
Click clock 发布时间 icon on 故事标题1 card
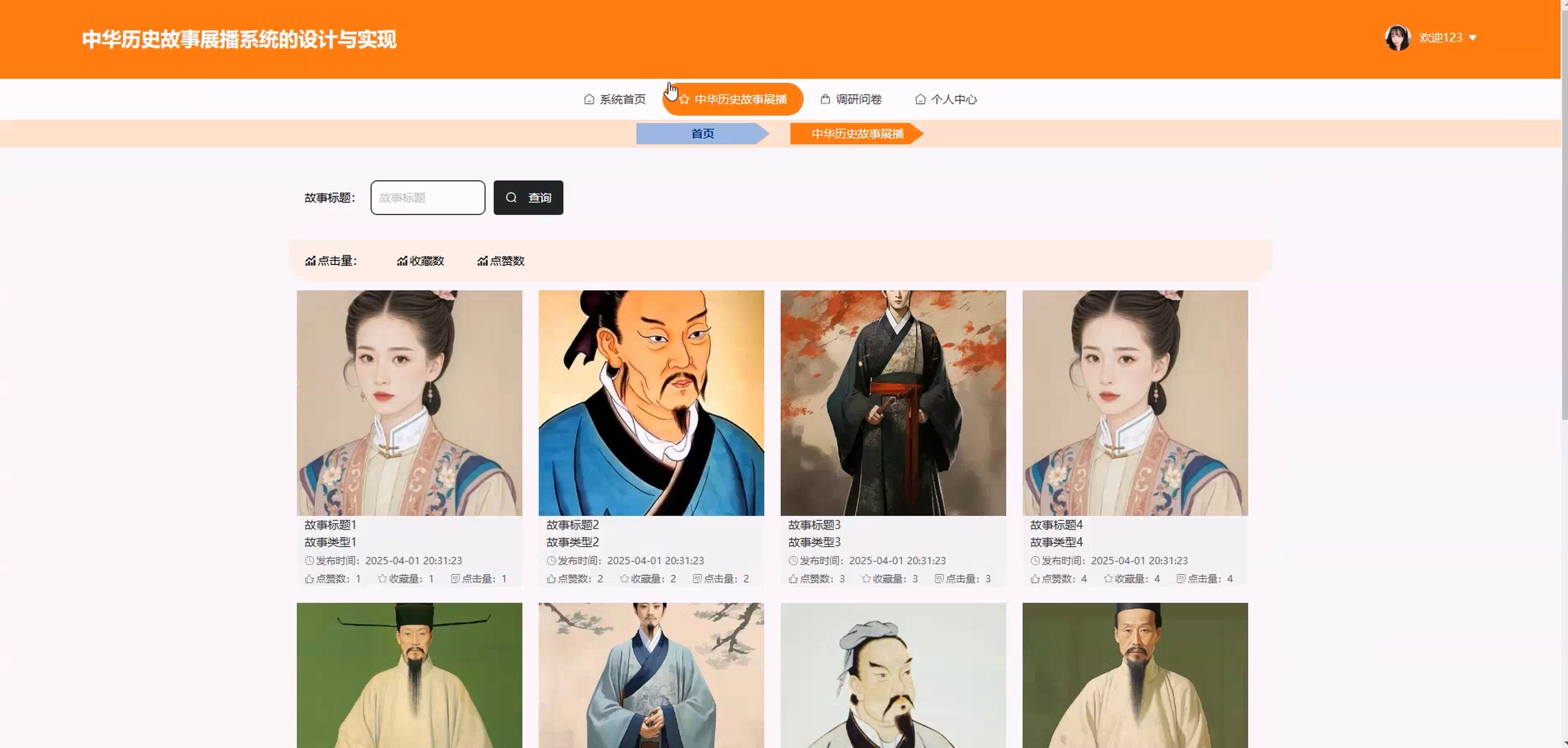309,560
